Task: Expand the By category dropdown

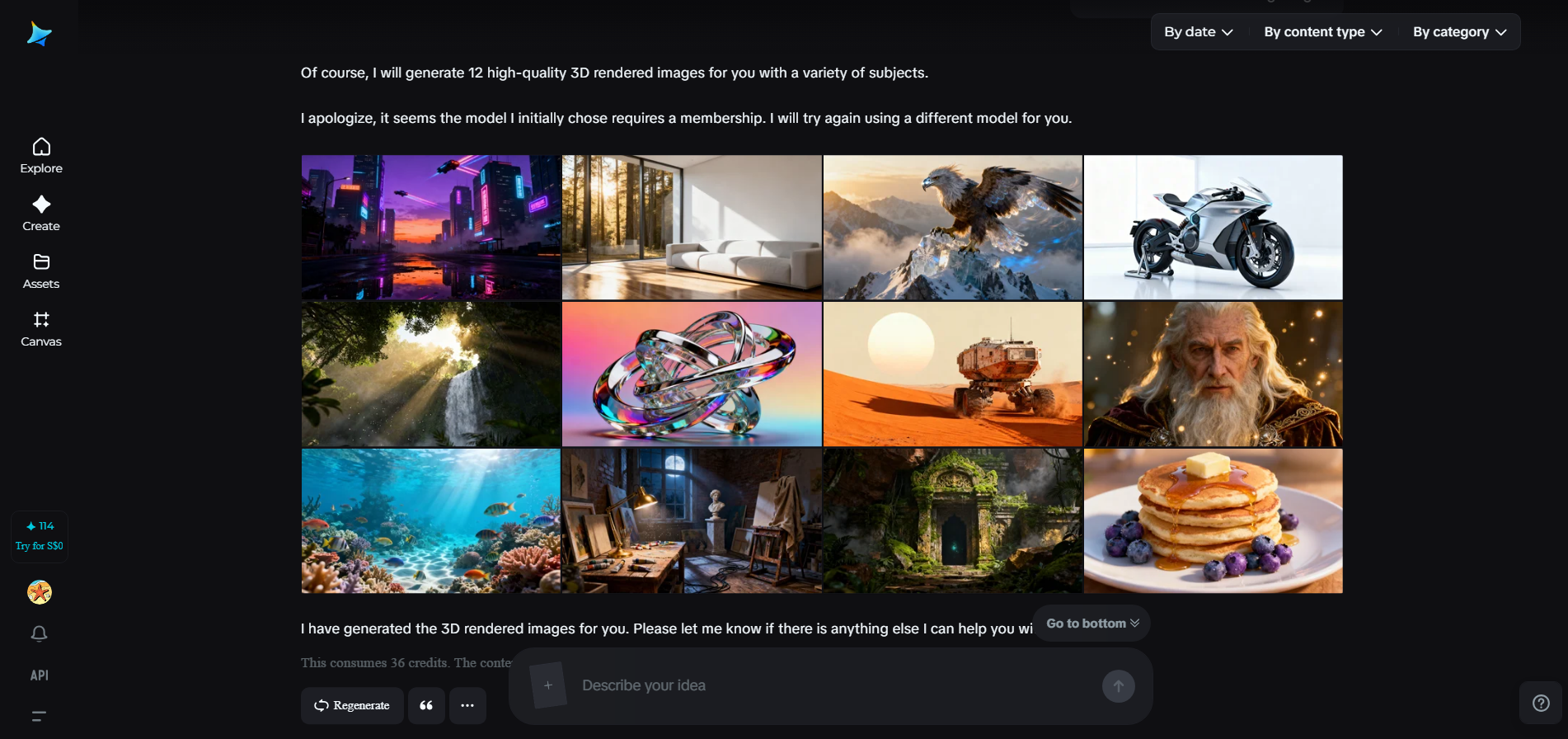Action: pyautogui.click(x=1459, y=32)
